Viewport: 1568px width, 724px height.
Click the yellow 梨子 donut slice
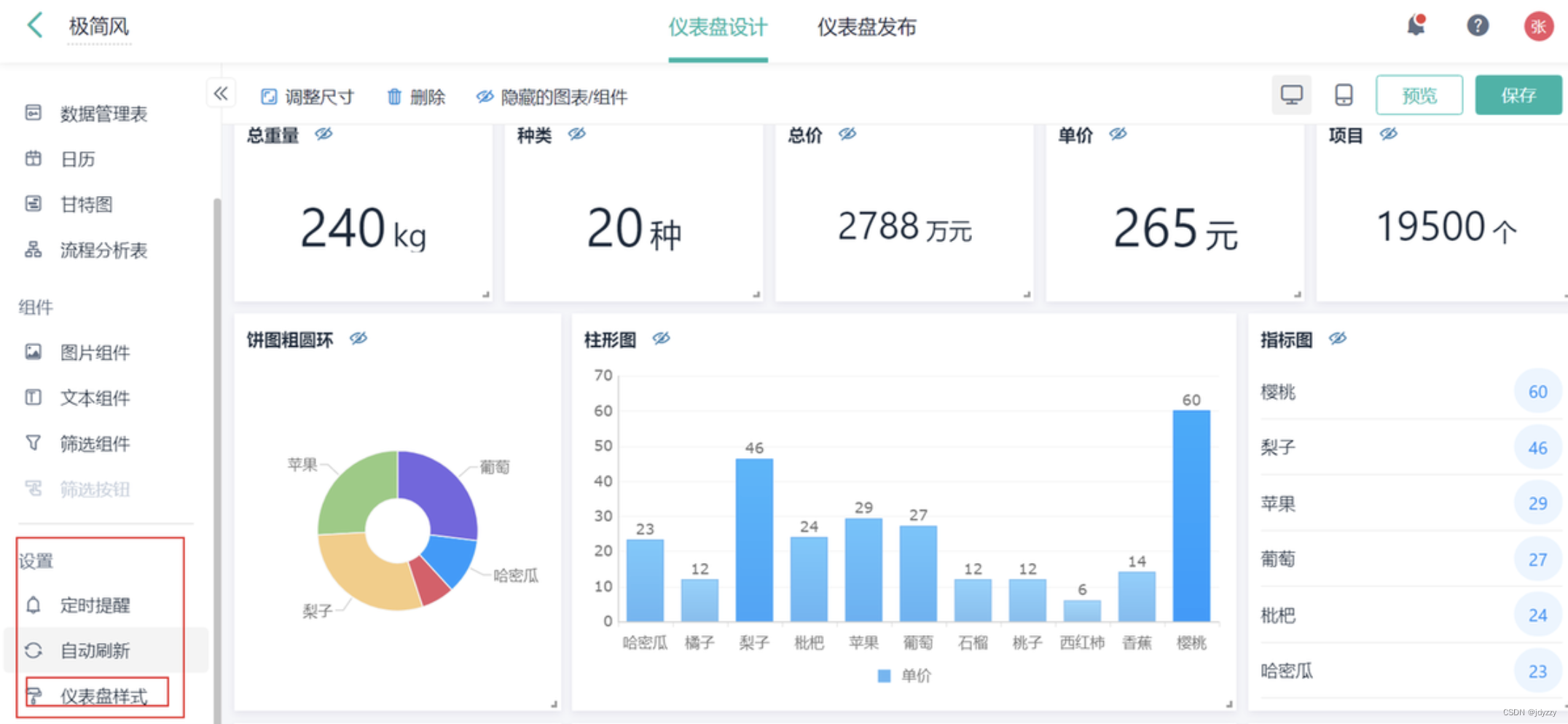364,573
